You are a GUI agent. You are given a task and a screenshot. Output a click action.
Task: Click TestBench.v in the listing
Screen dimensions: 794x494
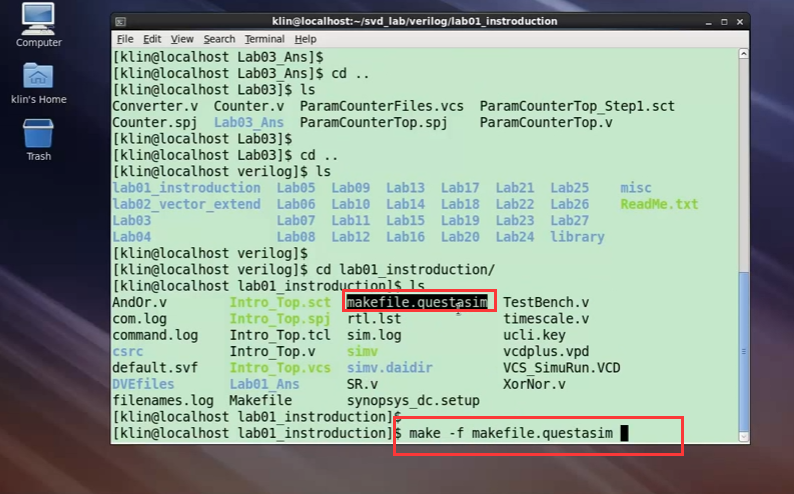point(546,303)
